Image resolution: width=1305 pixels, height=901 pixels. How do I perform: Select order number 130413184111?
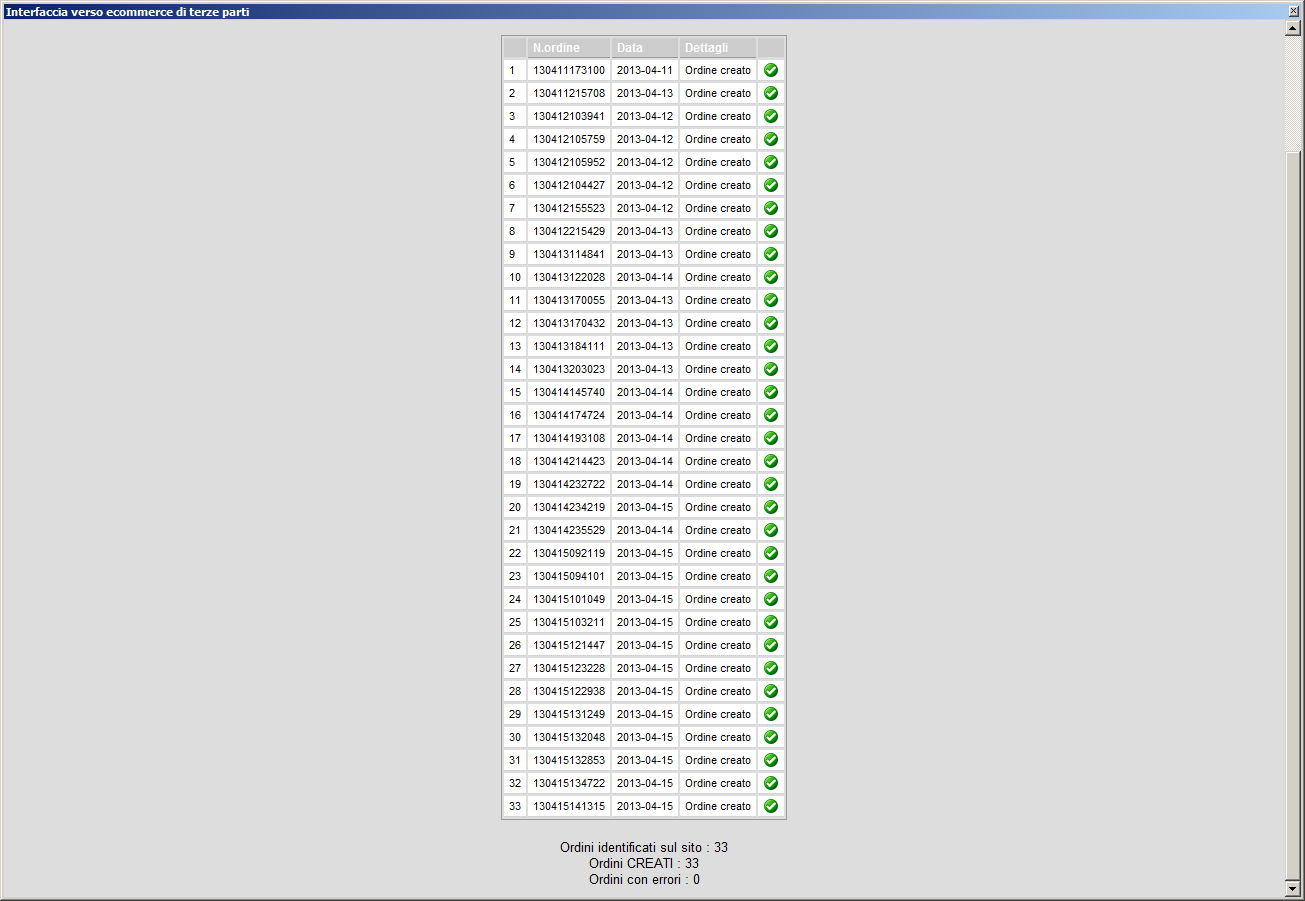tap(569, 346)
